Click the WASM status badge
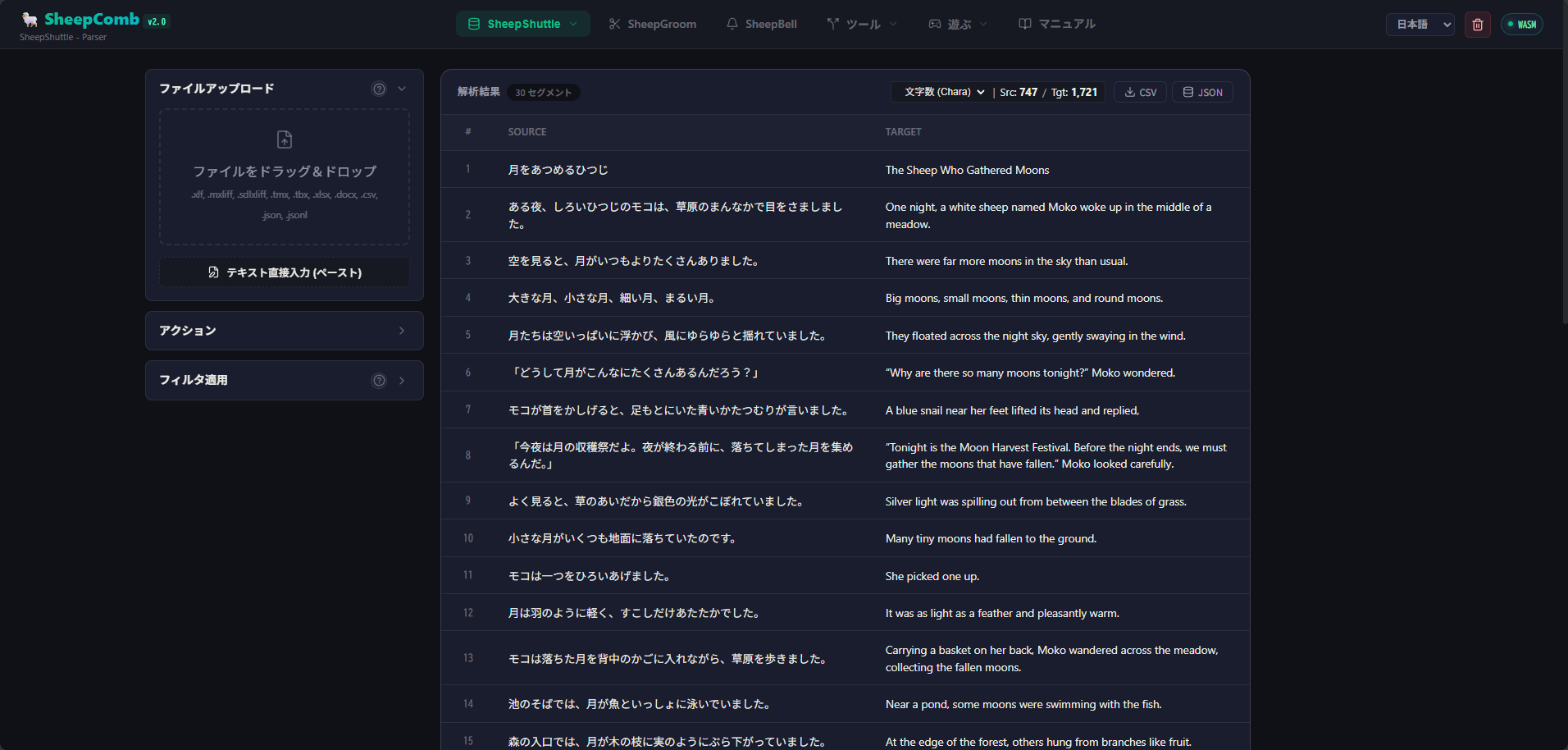 point(1522,25)
